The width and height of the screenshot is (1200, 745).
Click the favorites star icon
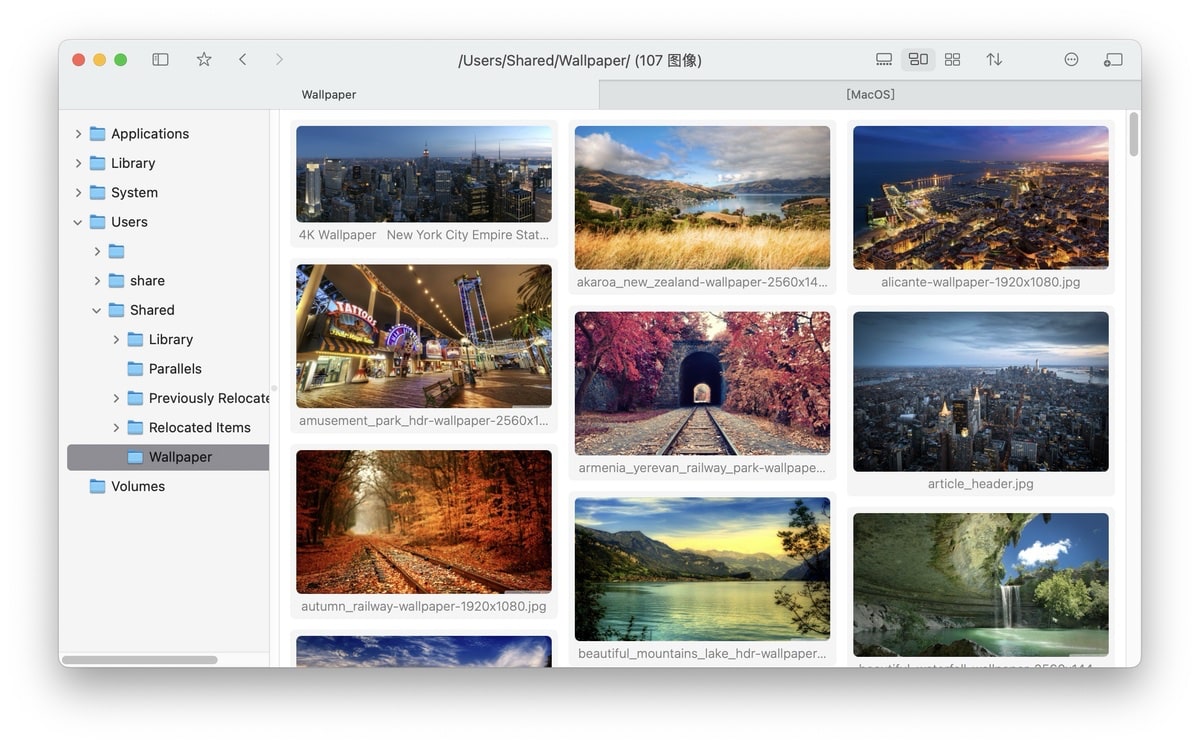pyautogui.click(x=203, y=59)
